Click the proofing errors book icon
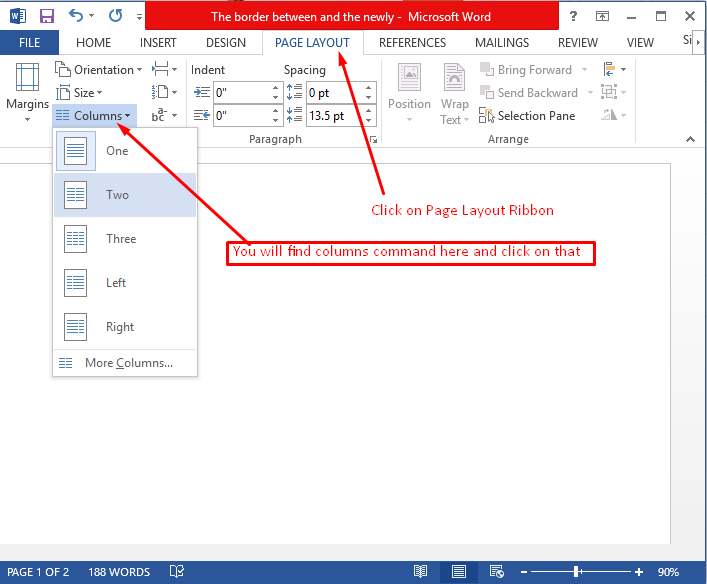The image size is (707, 584). (x=177, y=572)
